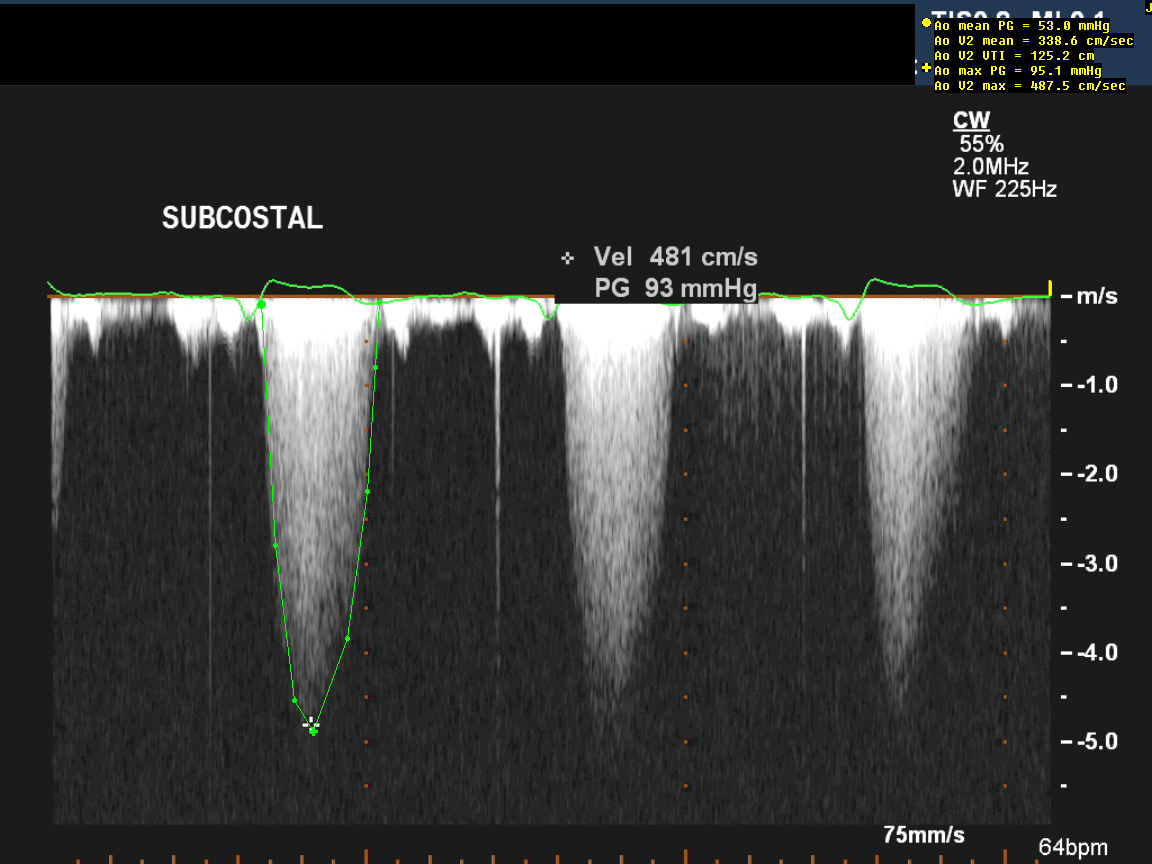The image size is (1152, 864).
Task: Select the CW Doppler mode label
Action: coord(971,121)
